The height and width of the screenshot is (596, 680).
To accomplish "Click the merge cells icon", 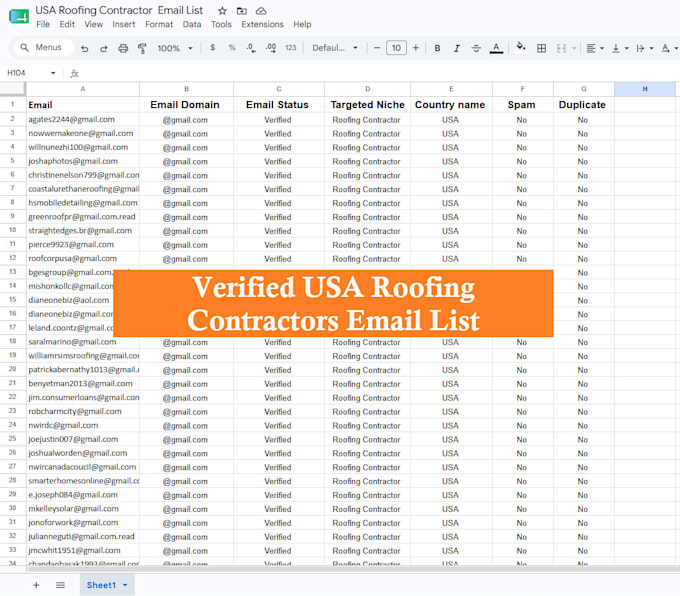I will coord(561,48).
